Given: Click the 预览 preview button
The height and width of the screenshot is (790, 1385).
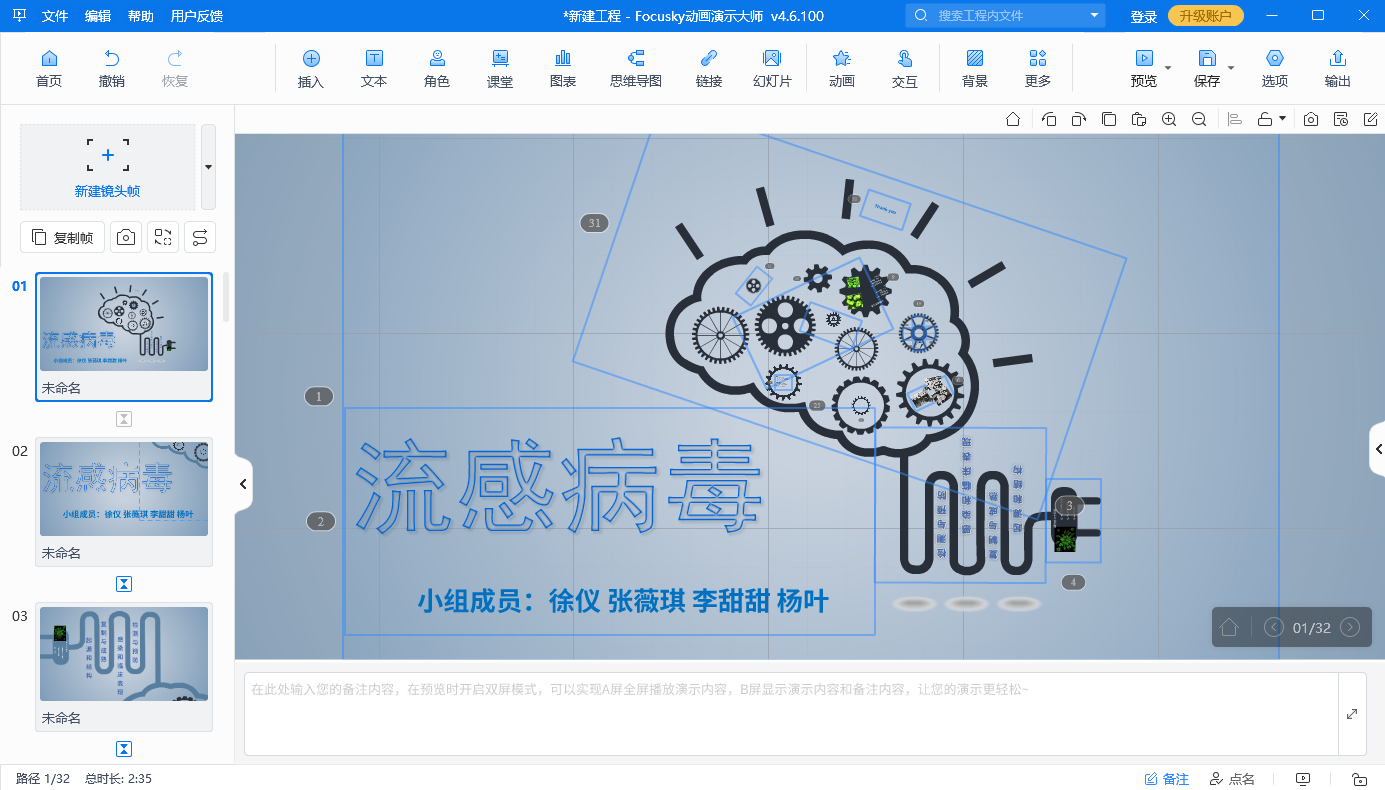Looking at the screenshot, I should tap(1144, 69).
